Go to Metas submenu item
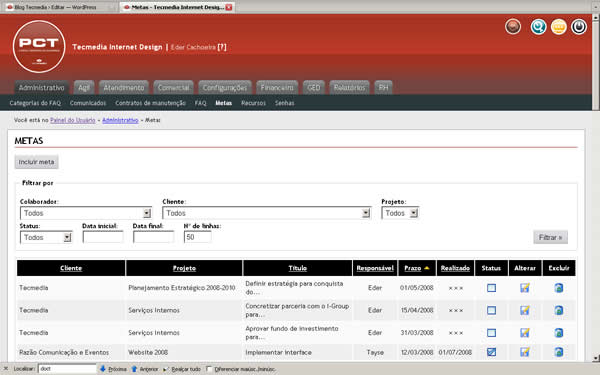The height and width of the screenshot is (375, 600). [x=223, y=103]
